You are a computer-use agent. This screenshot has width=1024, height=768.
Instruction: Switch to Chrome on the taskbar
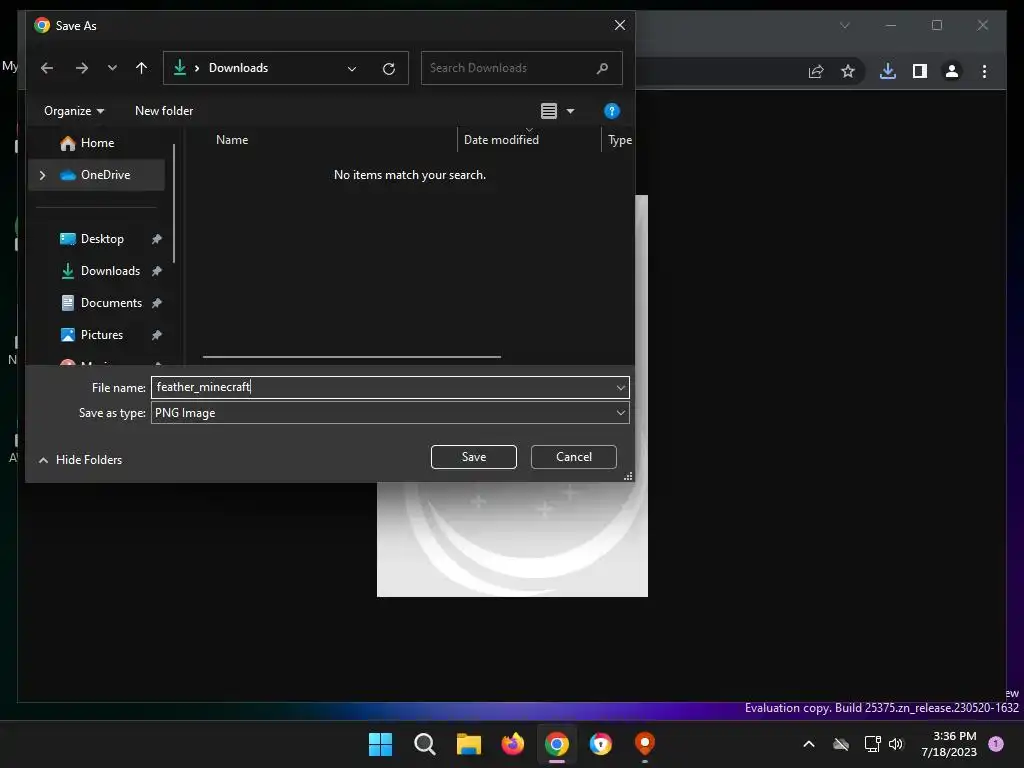(556, 744)
